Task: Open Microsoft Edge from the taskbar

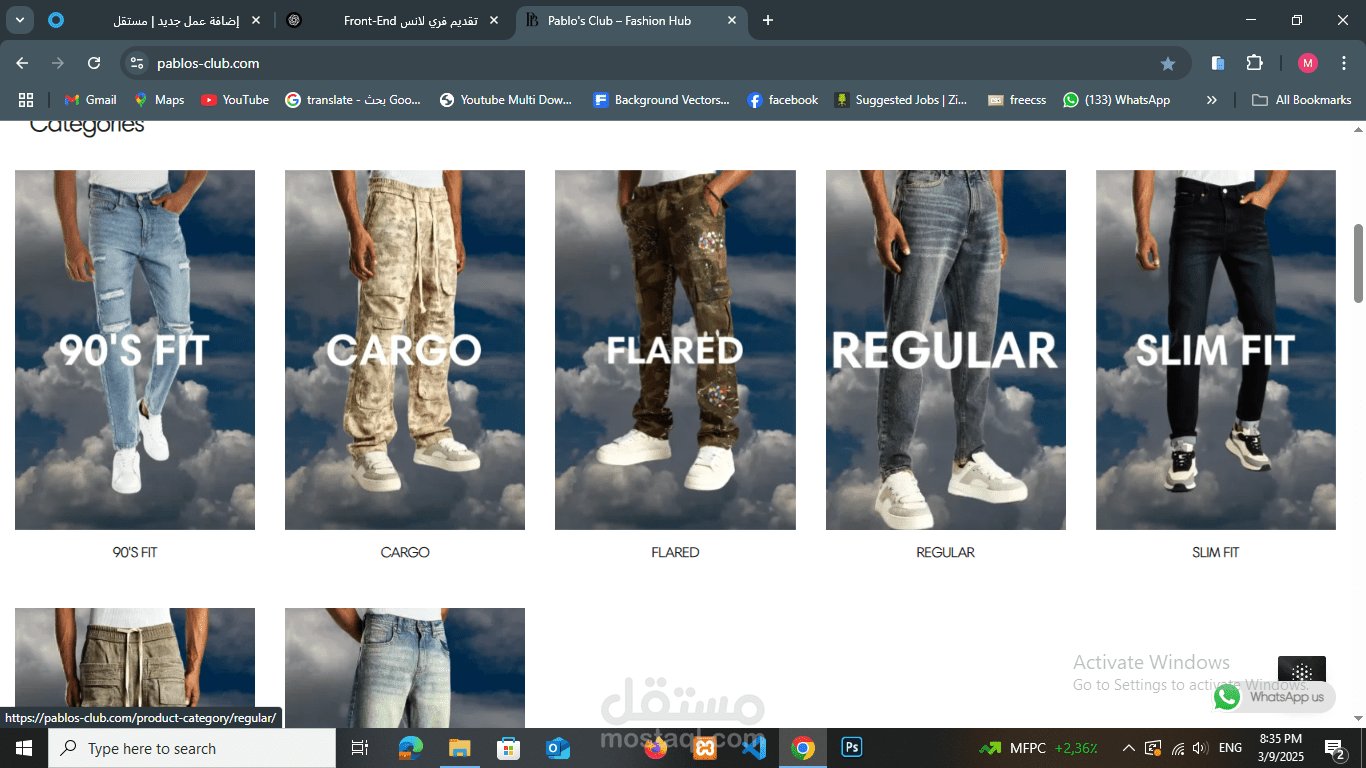Action: click(x=411, y=748)
